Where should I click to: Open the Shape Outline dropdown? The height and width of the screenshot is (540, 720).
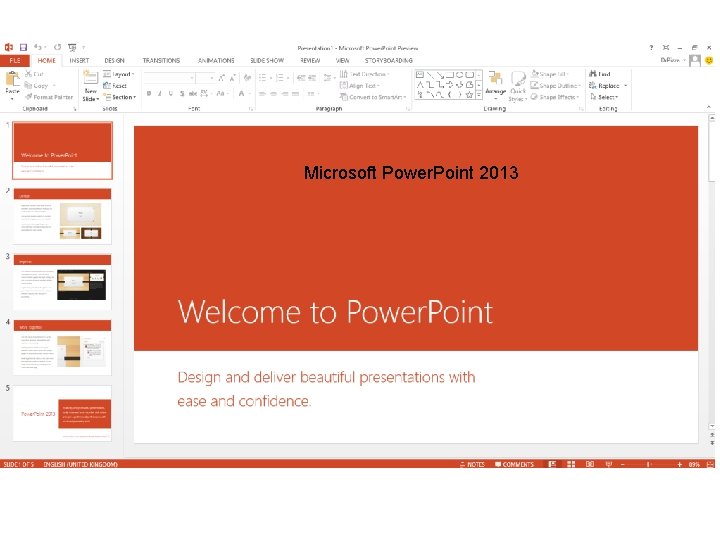(x=556, y=85)
